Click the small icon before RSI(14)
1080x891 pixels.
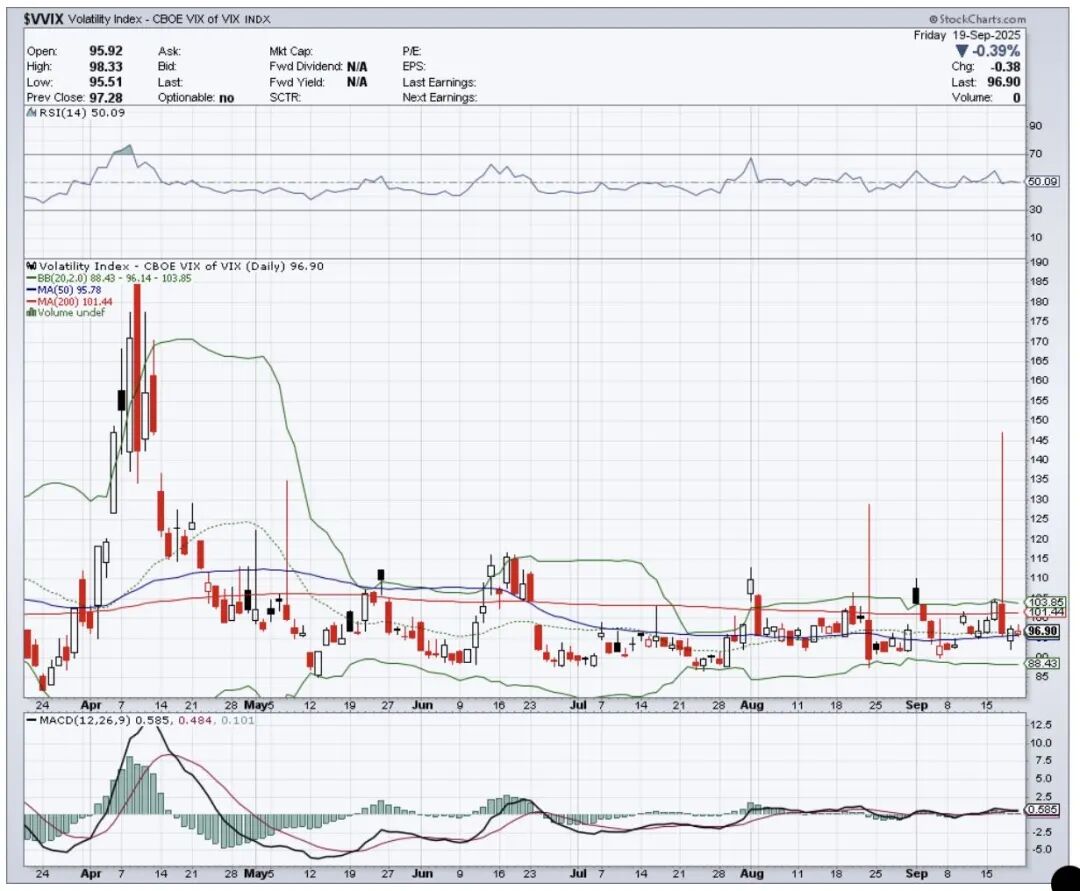point(32,112)
